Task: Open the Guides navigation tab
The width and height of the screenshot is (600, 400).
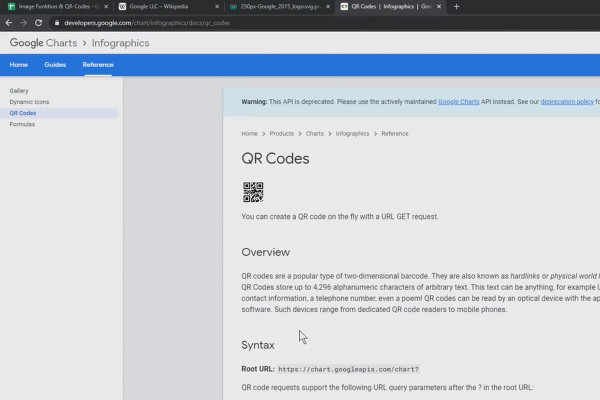Action: pos(55,65)
